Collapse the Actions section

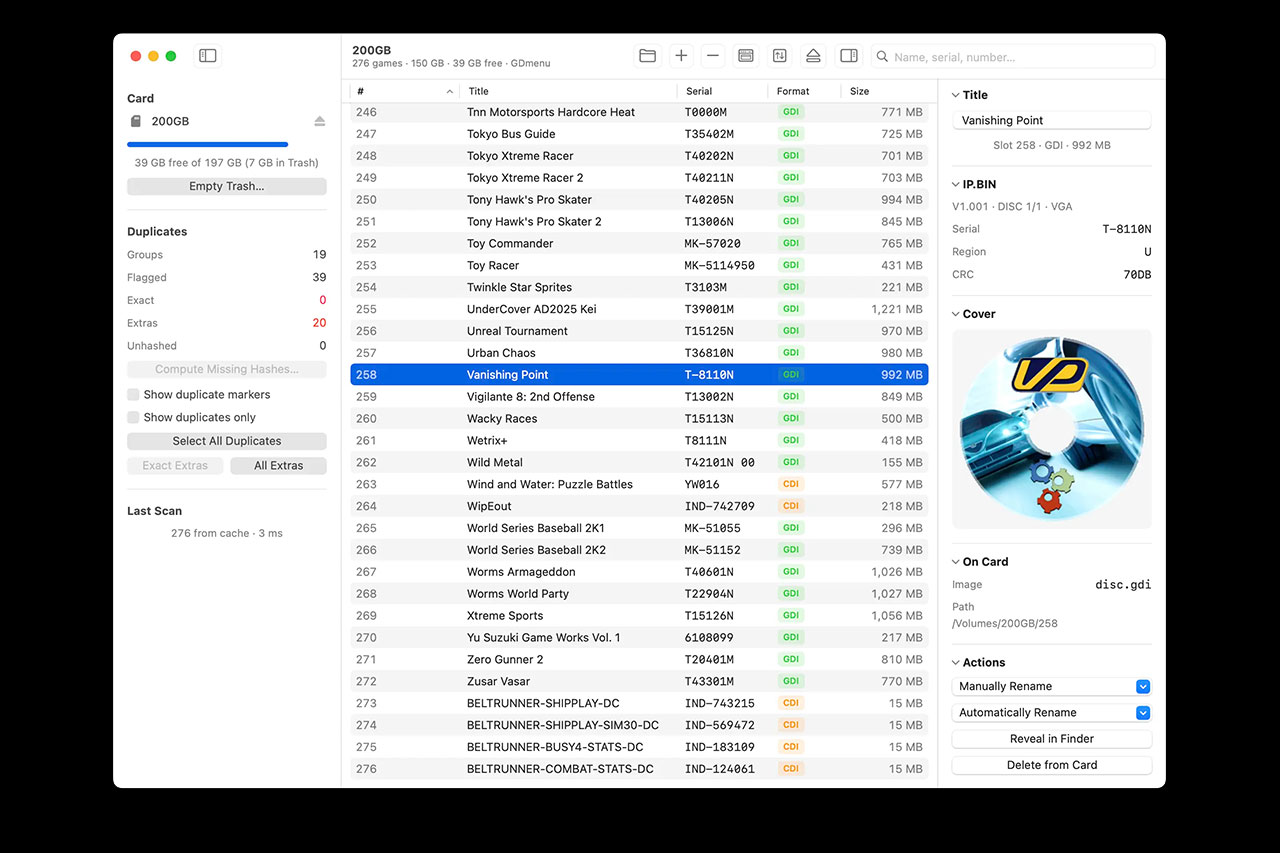pyautogui.click(x=955, y=663)
